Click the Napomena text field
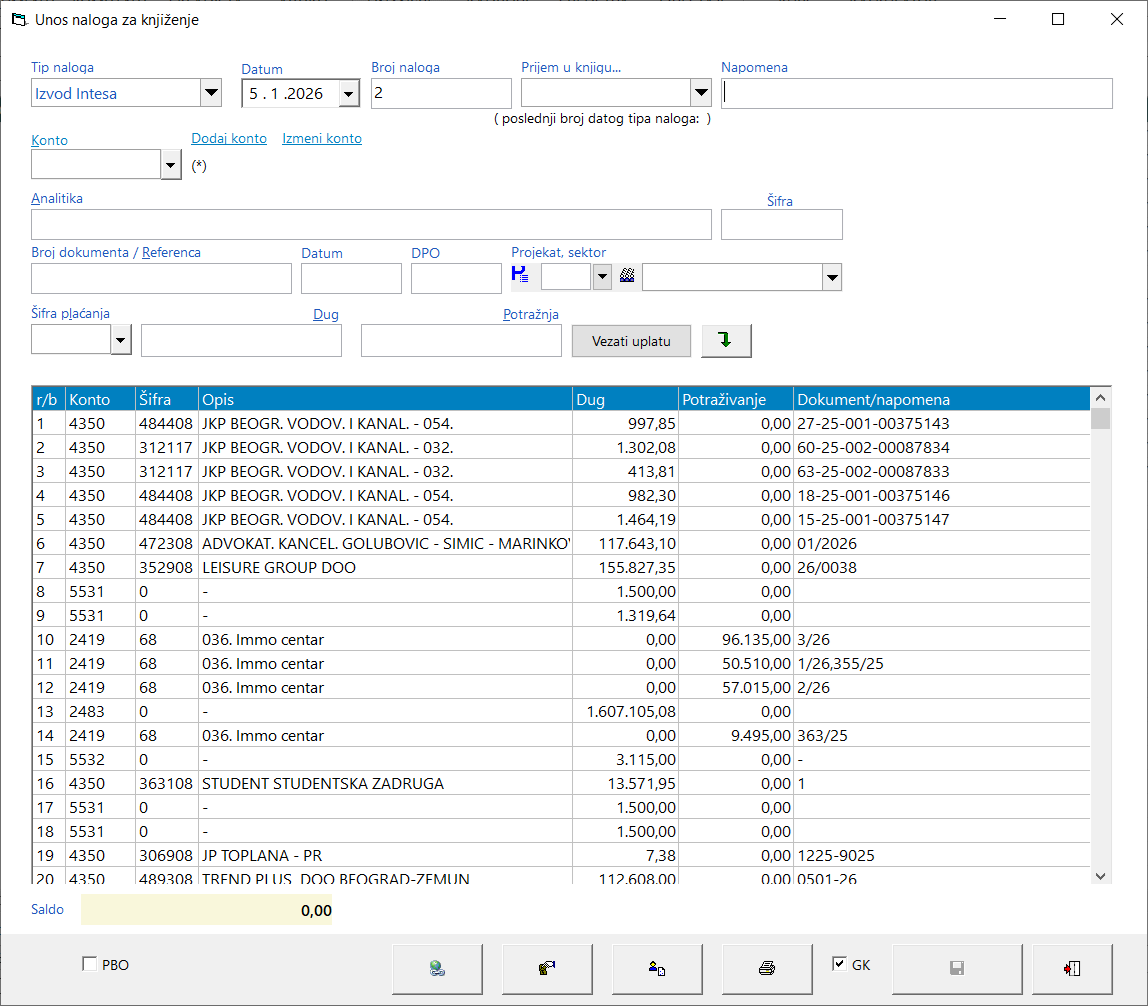Viewport: 1148px width, 1006px height. 917,94
